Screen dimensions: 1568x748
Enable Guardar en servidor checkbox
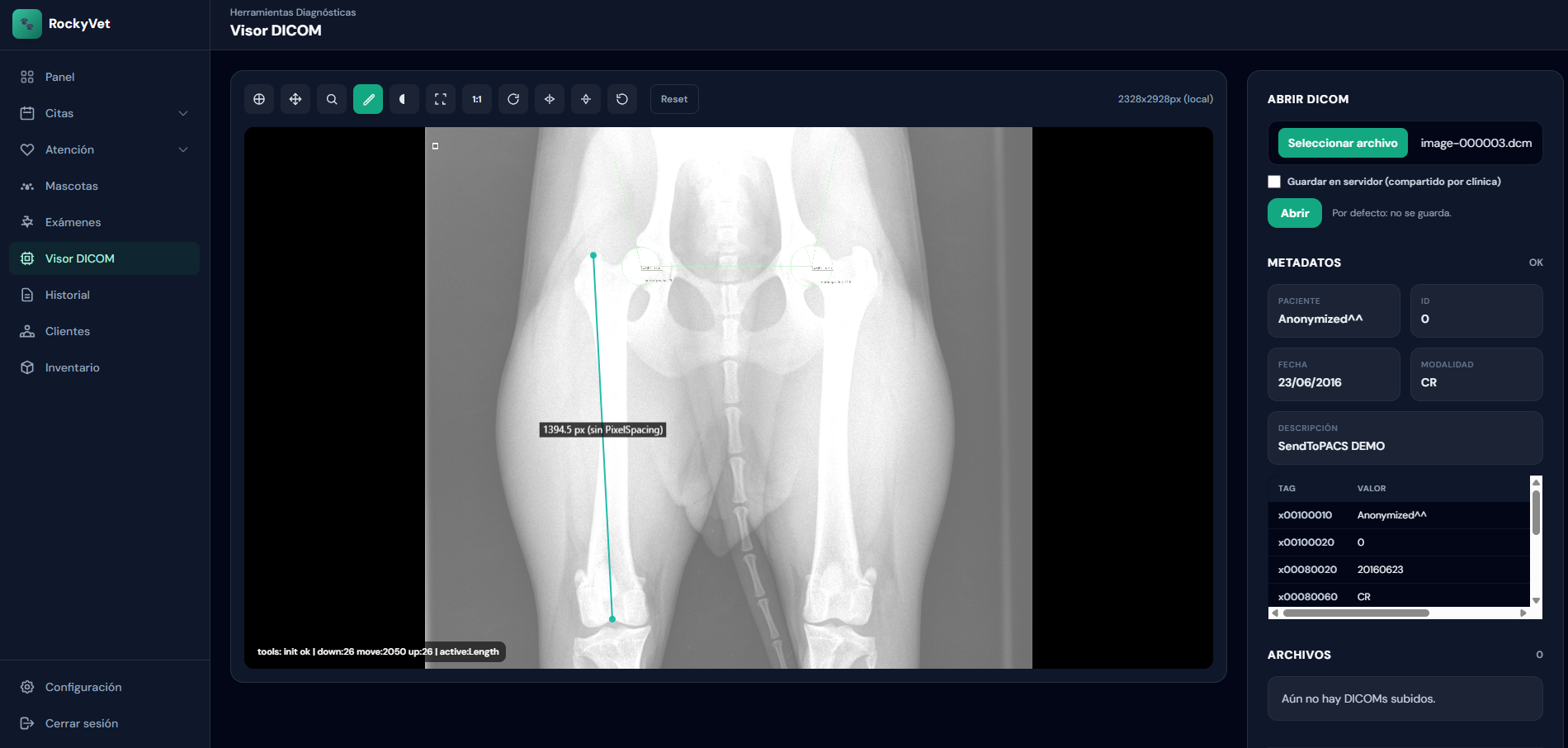click(1274, 182)
